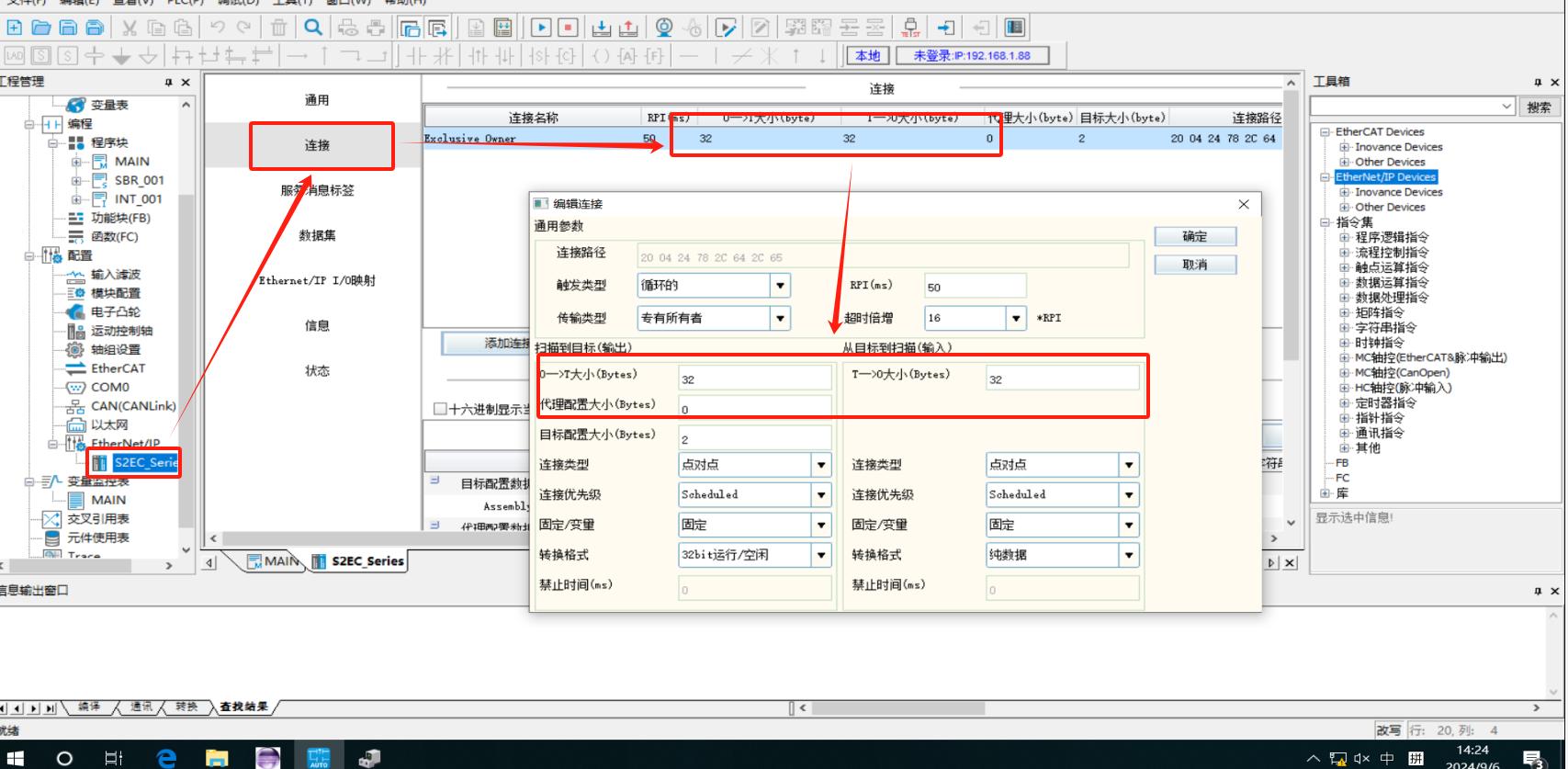The width and height of the screenshot is (1568, 769).
Task: Toggle the hexadecimal display (十六进制显示) checkbox
Action: (440, 409)
